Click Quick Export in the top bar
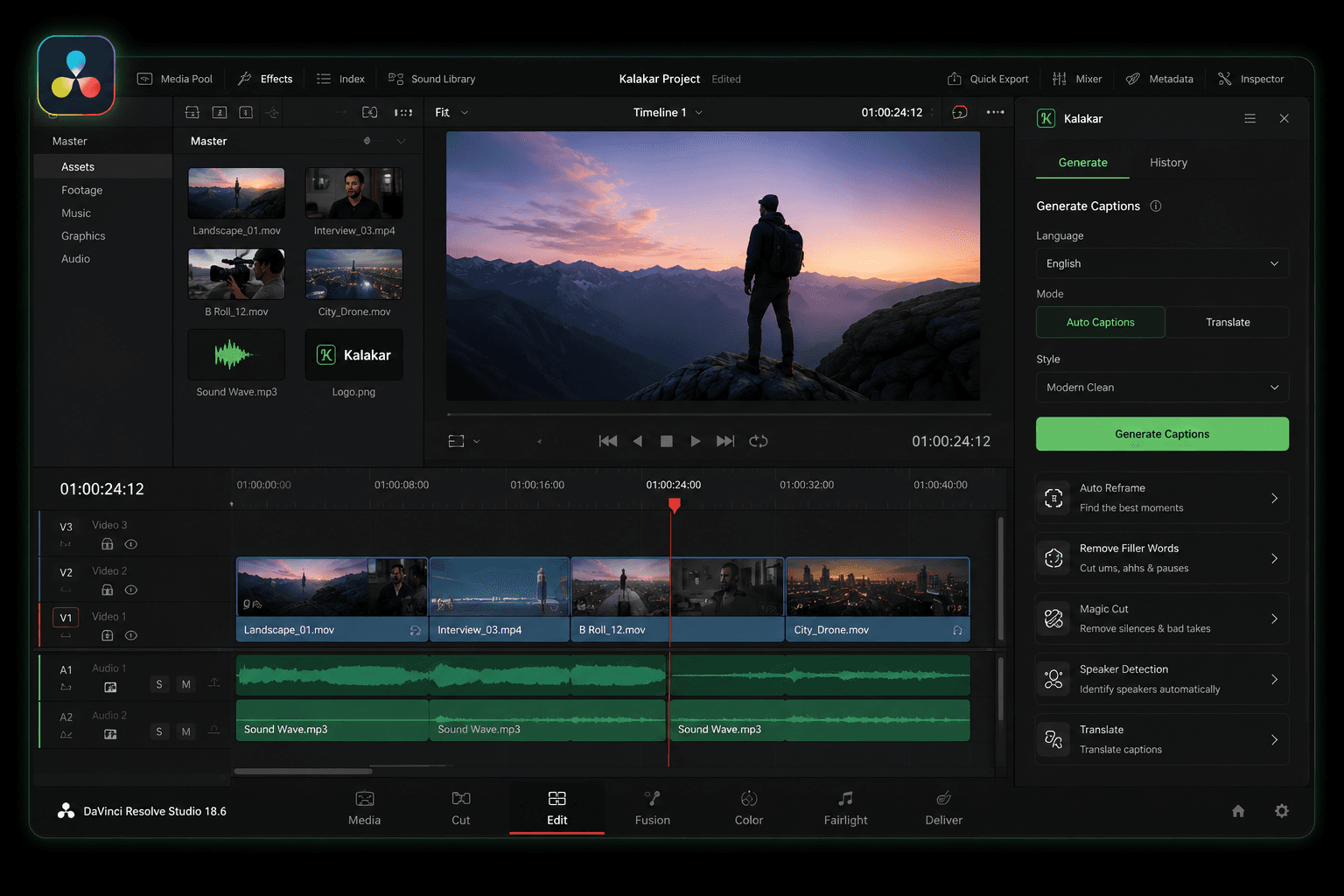 (988, 79)
